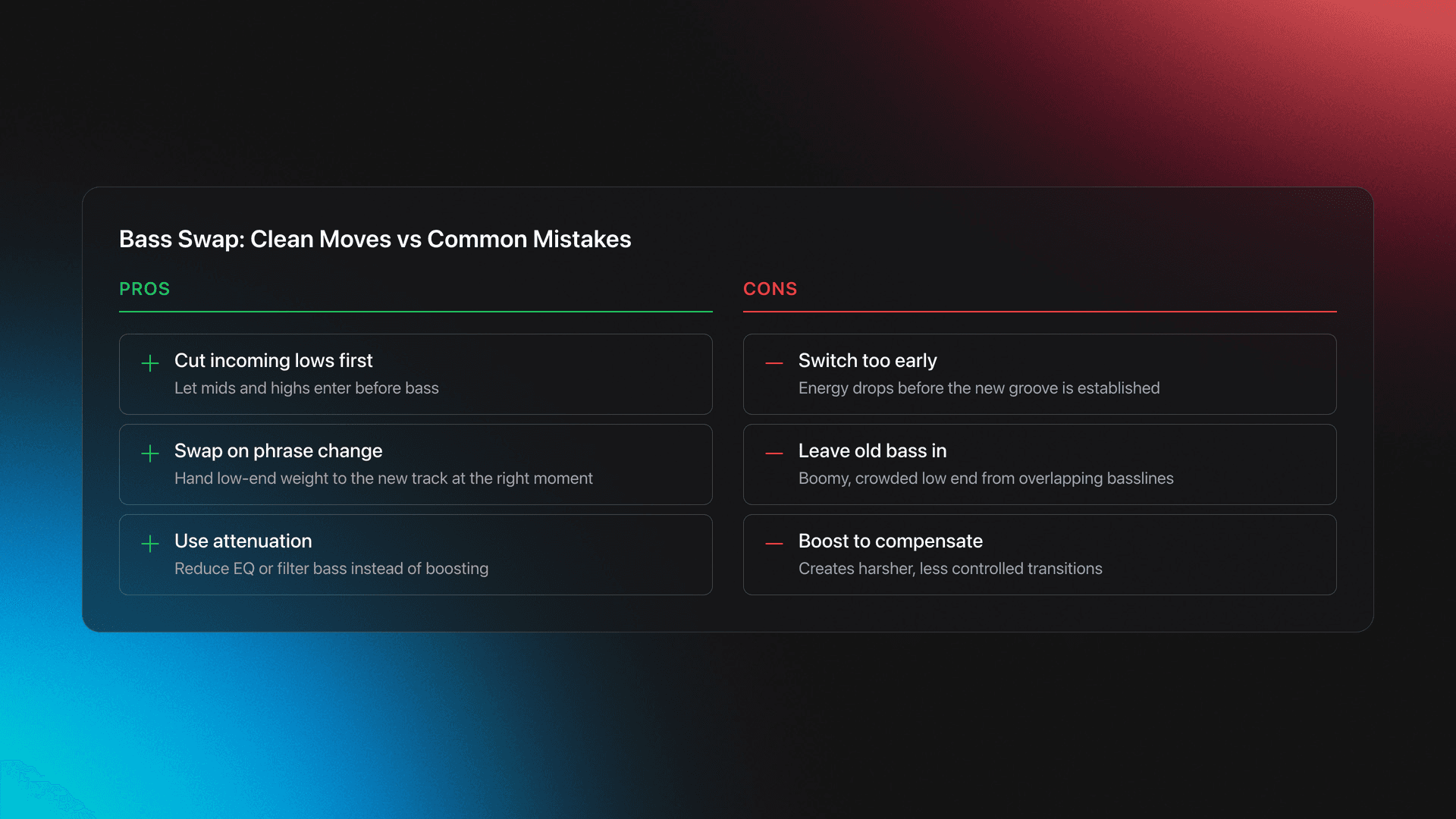Click the Use attenuation heading
The image size is (1456, 819).
[243, 541]
